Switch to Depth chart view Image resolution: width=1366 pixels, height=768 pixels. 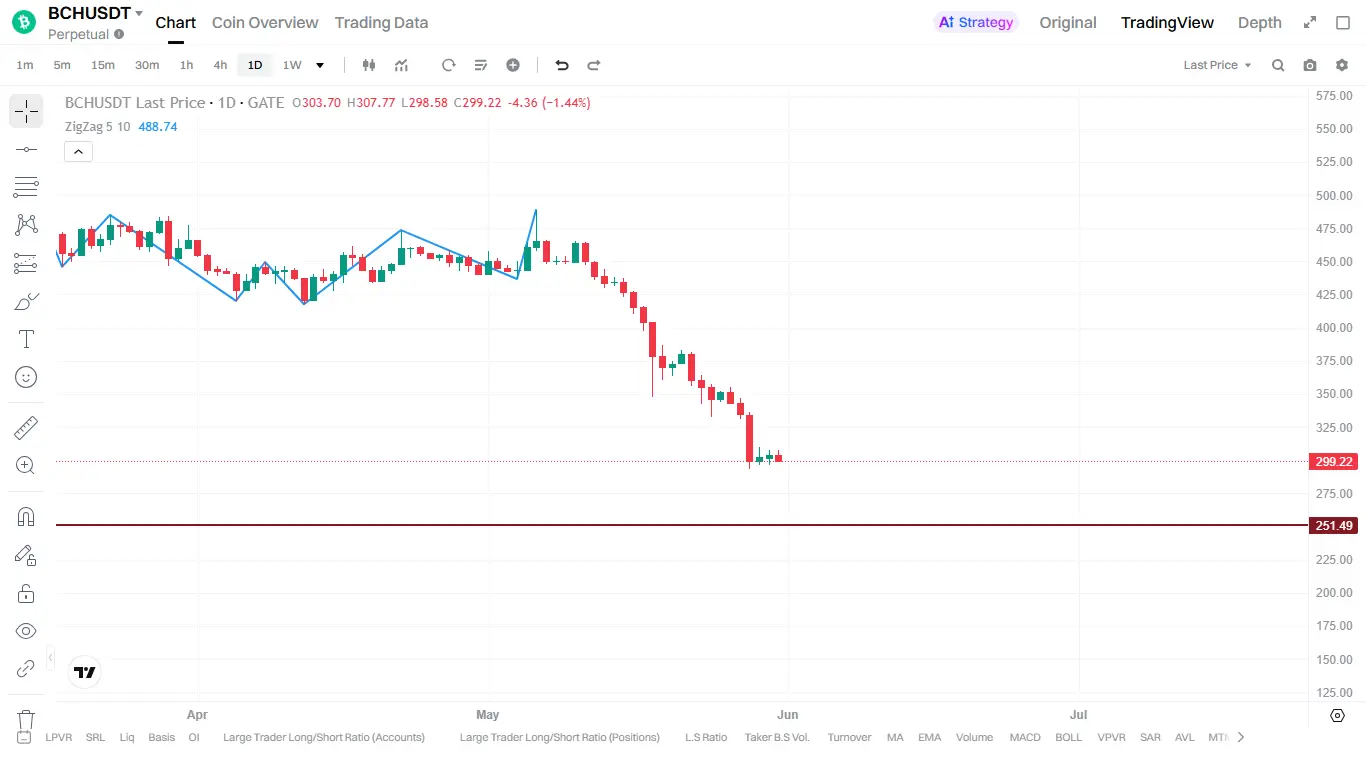pos(1260,22)
